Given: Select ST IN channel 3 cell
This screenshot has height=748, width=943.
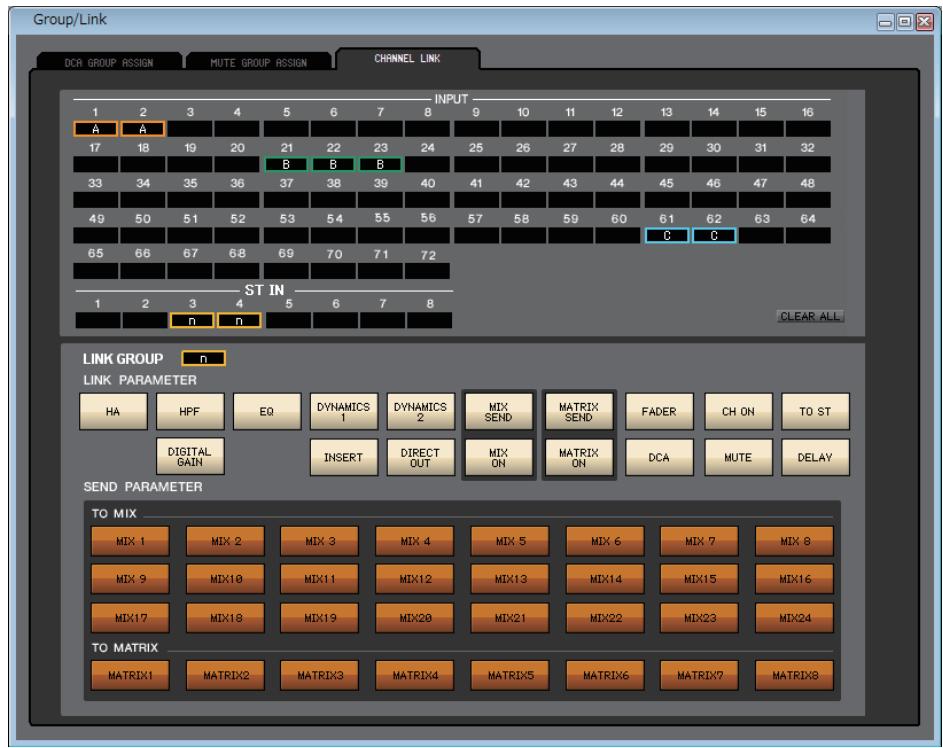Looking at the screenshot, I should coord(192,320).
